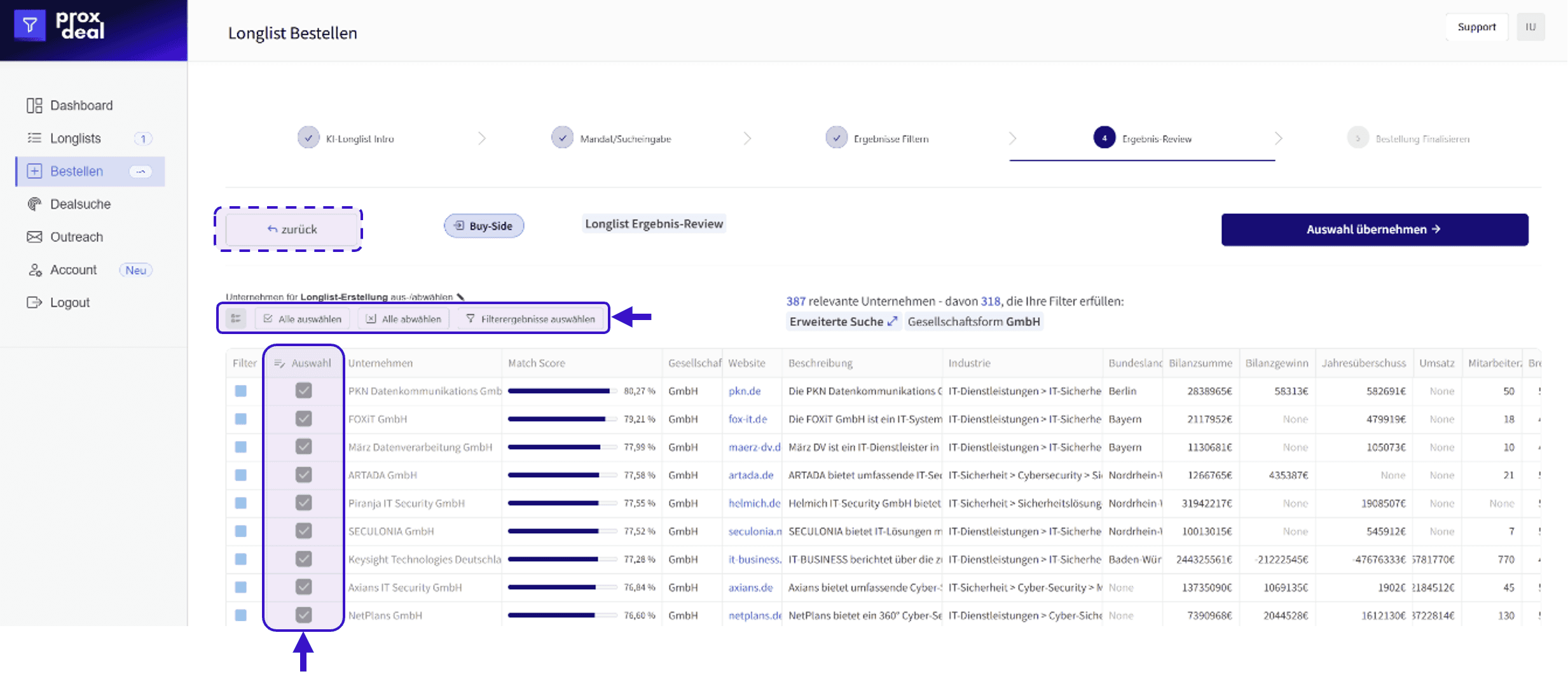Click the Buy-Side pill
The height and width of the screenshot is (677, 1568).
[484, 226]
